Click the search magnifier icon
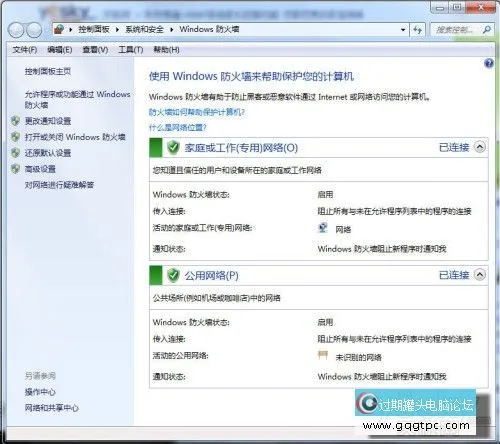 (487, 30)
